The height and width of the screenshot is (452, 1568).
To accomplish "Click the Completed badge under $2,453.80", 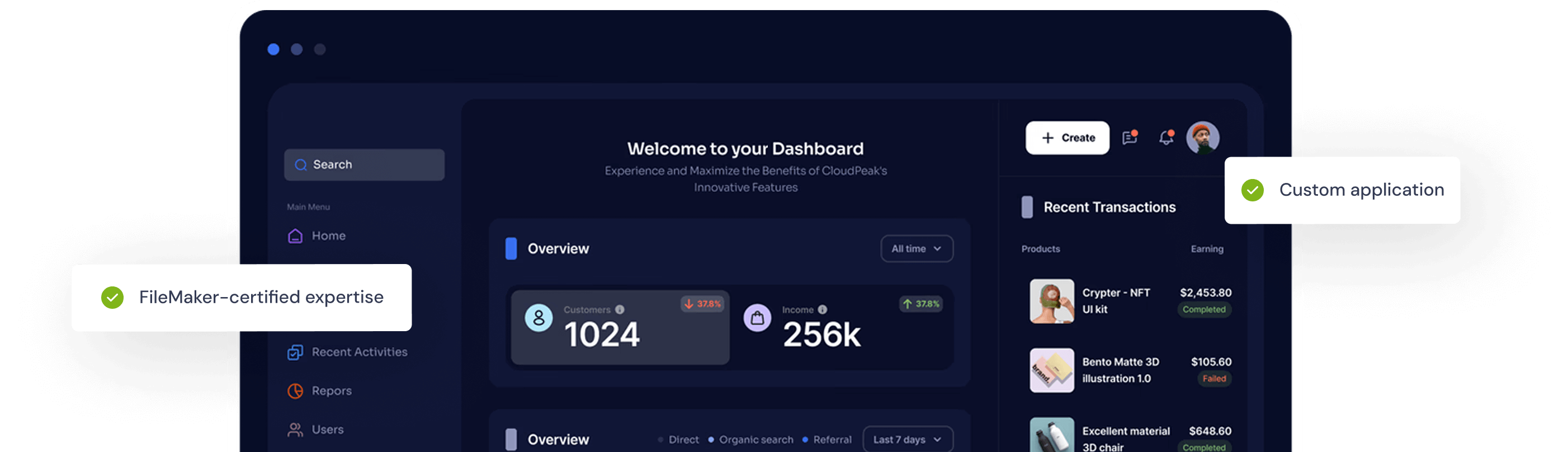I will coord(1204,309).
